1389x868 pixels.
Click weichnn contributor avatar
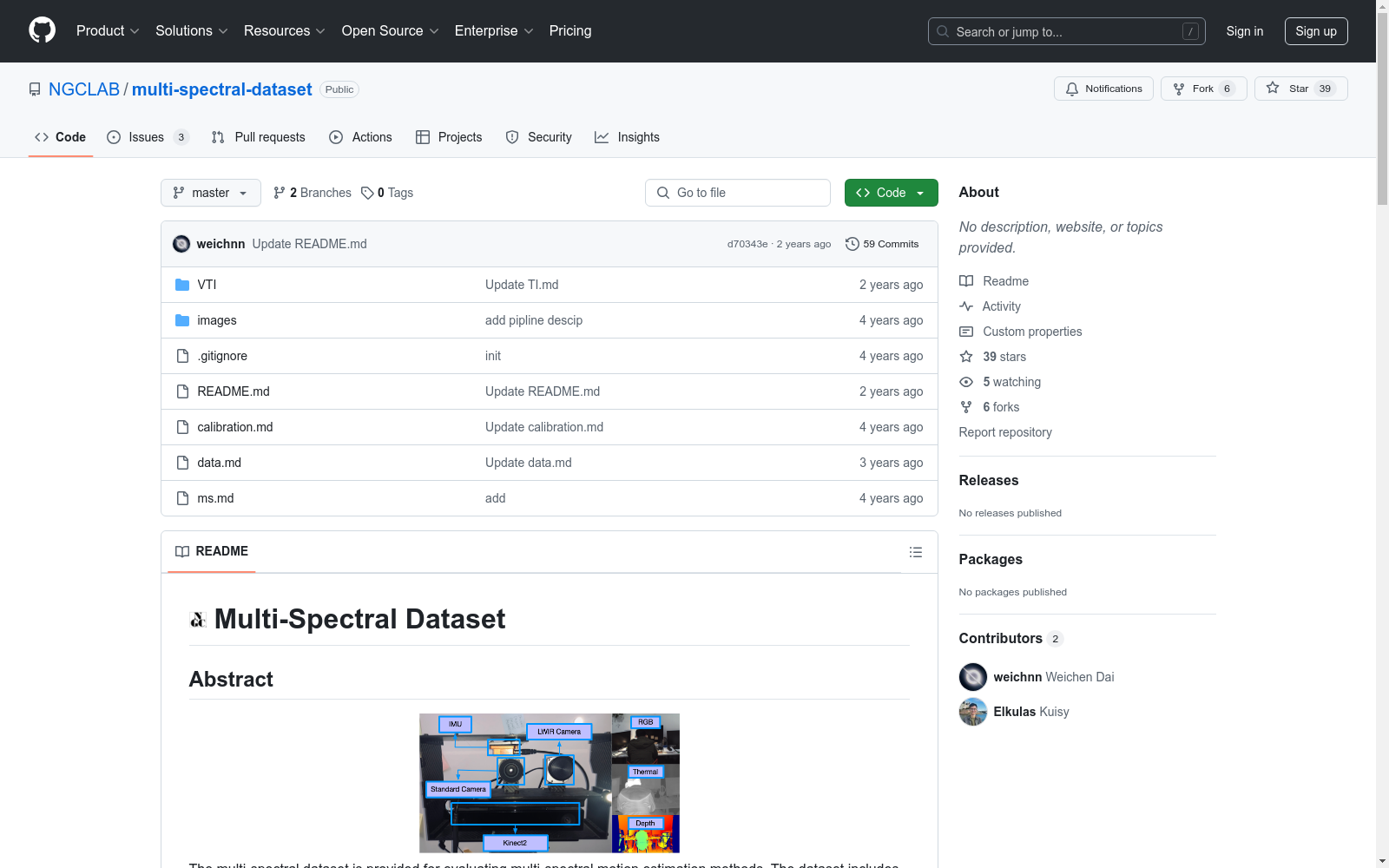[x=973, y=677]
